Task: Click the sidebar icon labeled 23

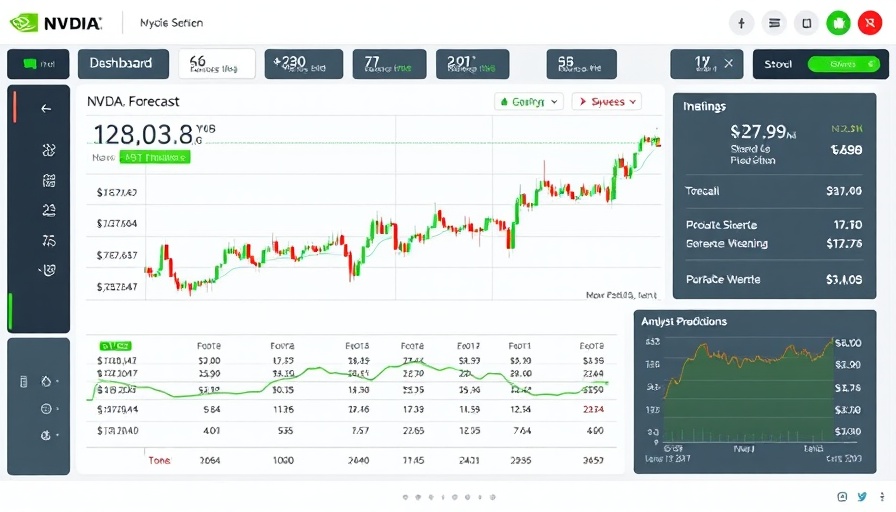Action: (x=49, y=211)
